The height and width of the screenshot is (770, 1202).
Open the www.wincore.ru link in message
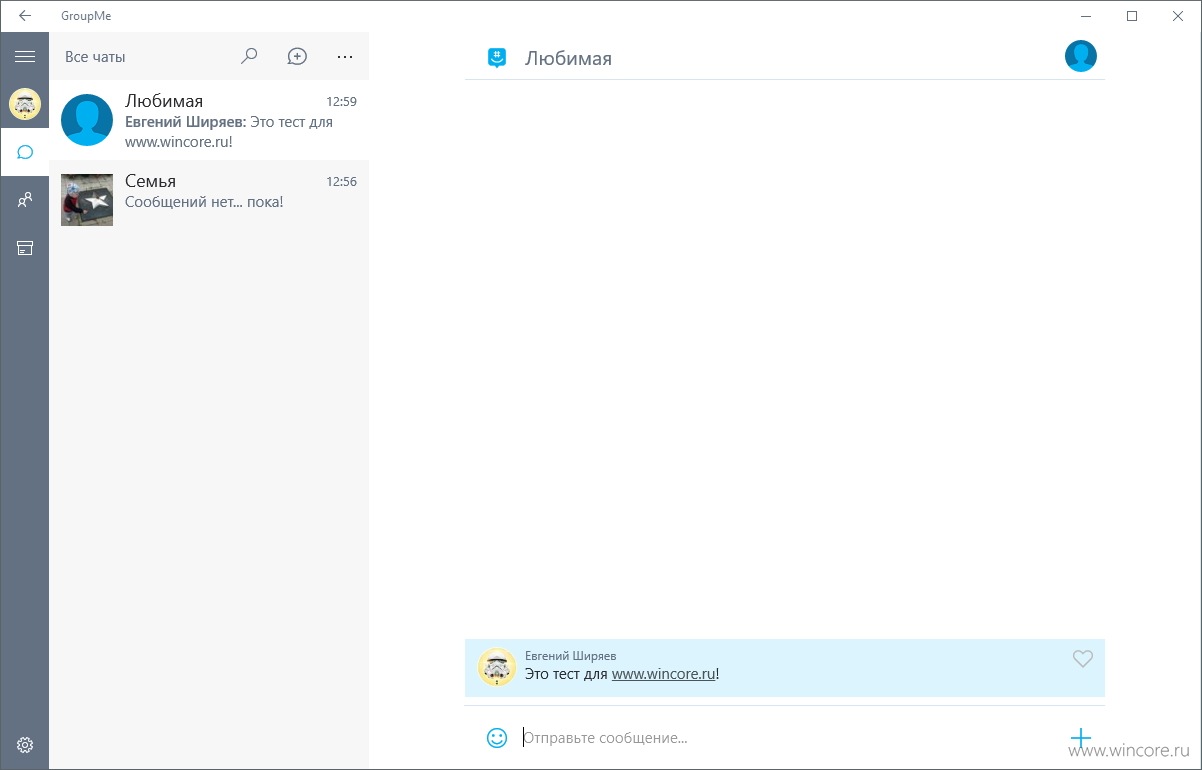point(663,674)
